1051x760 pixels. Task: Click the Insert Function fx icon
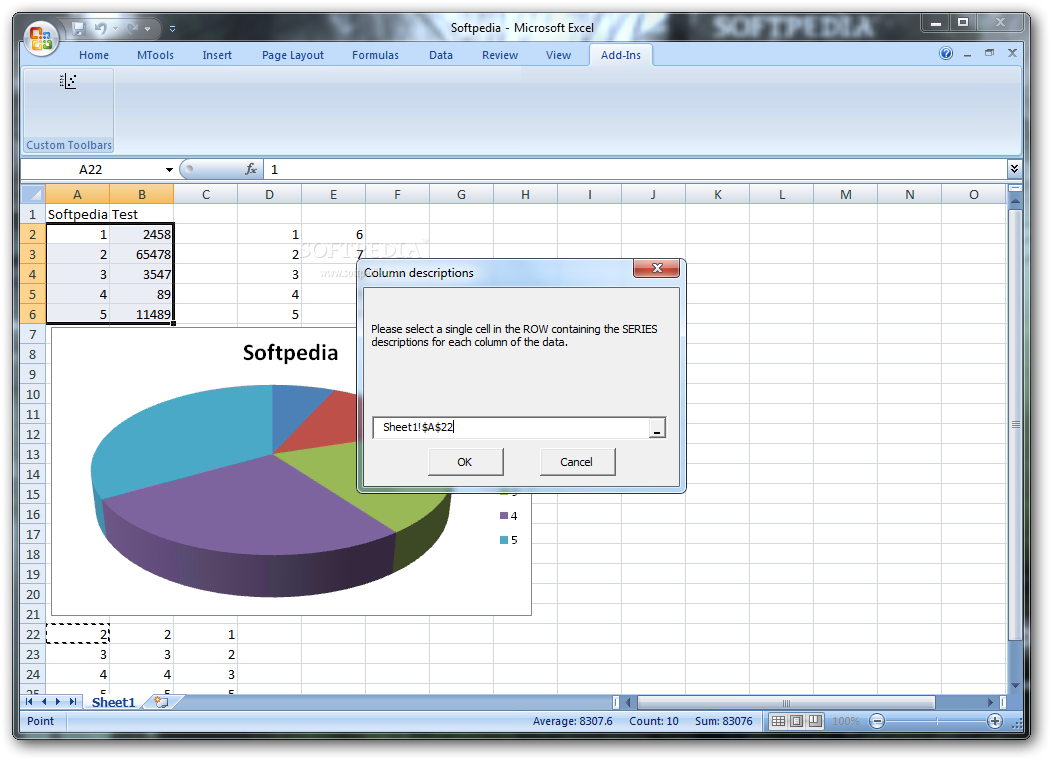click(x=251, y=170)
